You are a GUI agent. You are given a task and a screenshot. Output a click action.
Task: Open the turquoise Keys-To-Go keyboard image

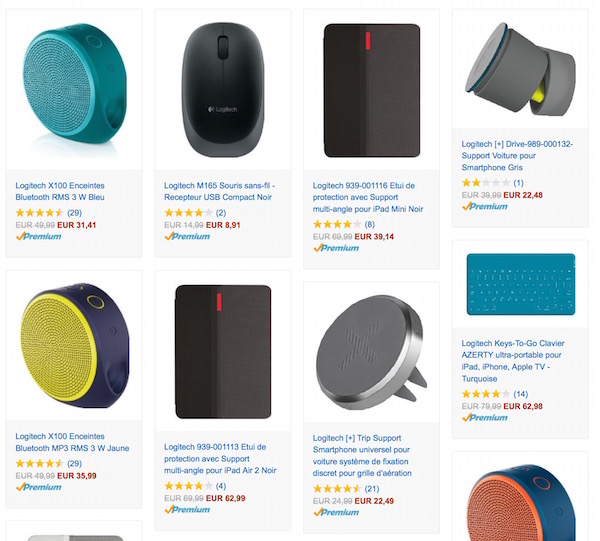[521, 284]
